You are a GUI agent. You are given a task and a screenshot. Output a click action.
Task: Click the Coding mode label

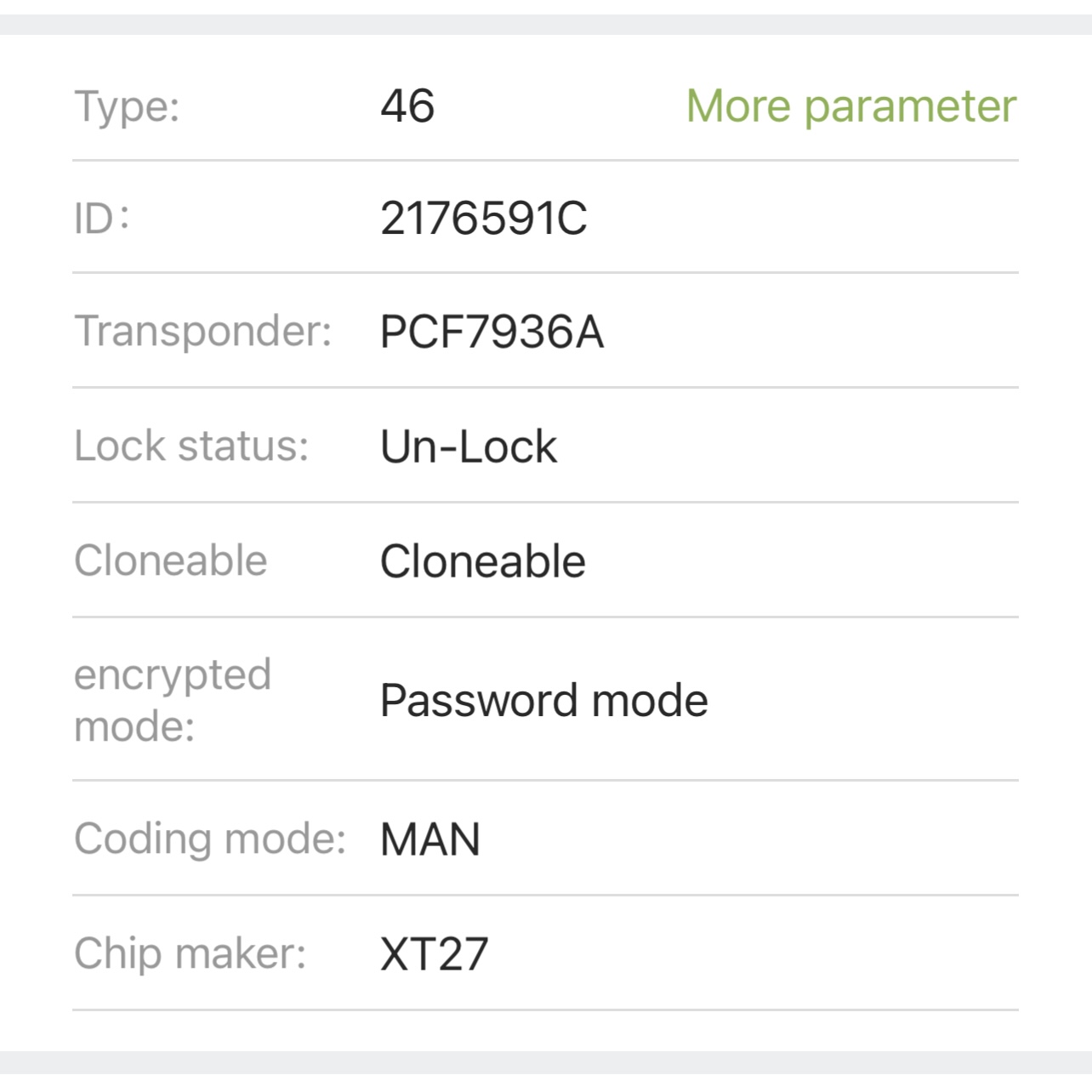(209, 839)
